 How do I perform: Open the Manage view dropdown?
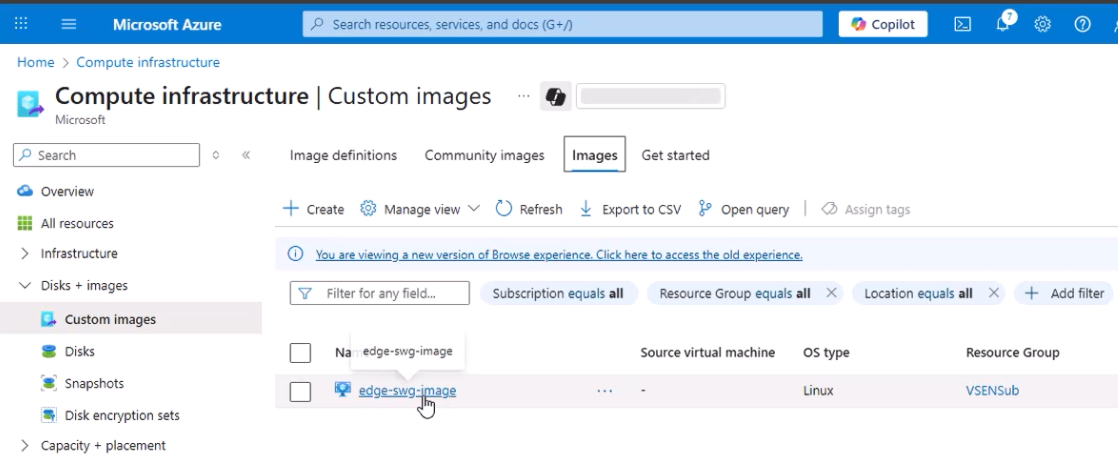[x=420, y=209]
